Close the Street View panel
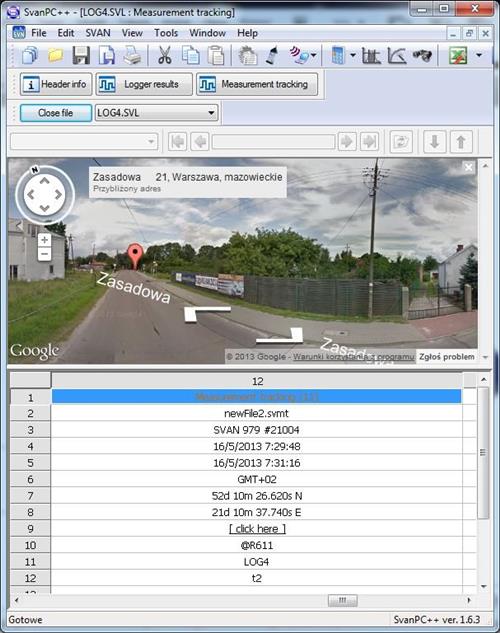The height and width of the screenshot is (633, 500). [469, 167]
